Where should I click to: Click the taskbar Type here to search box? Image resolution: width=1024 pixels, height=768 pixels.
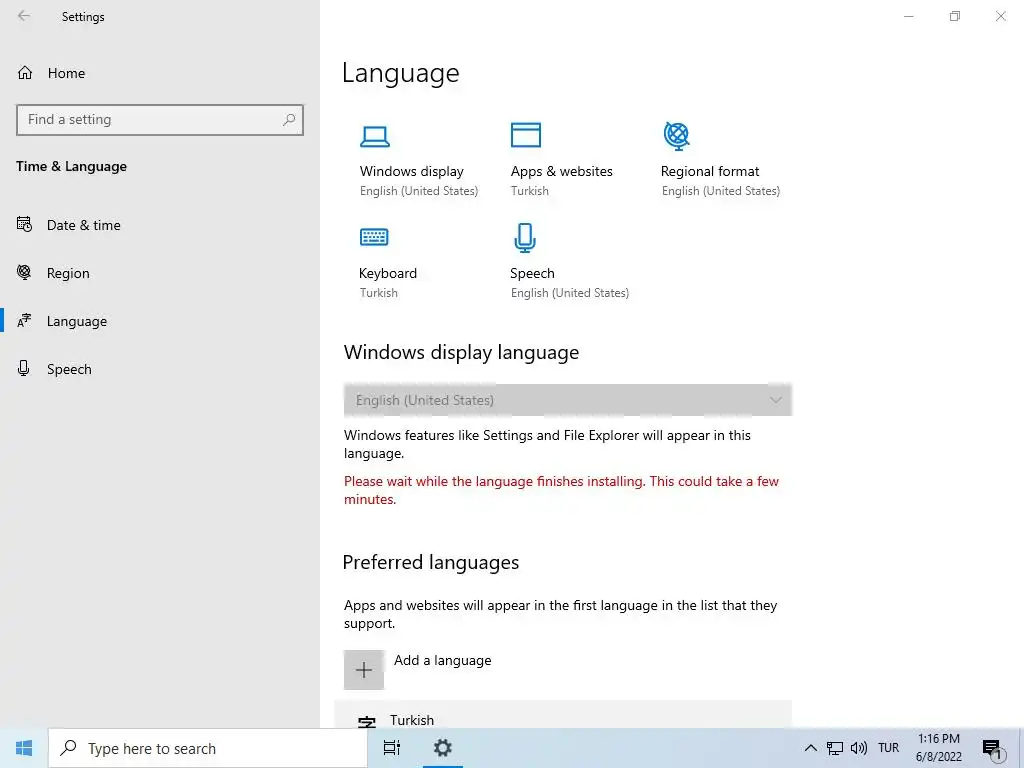point(208,748)
